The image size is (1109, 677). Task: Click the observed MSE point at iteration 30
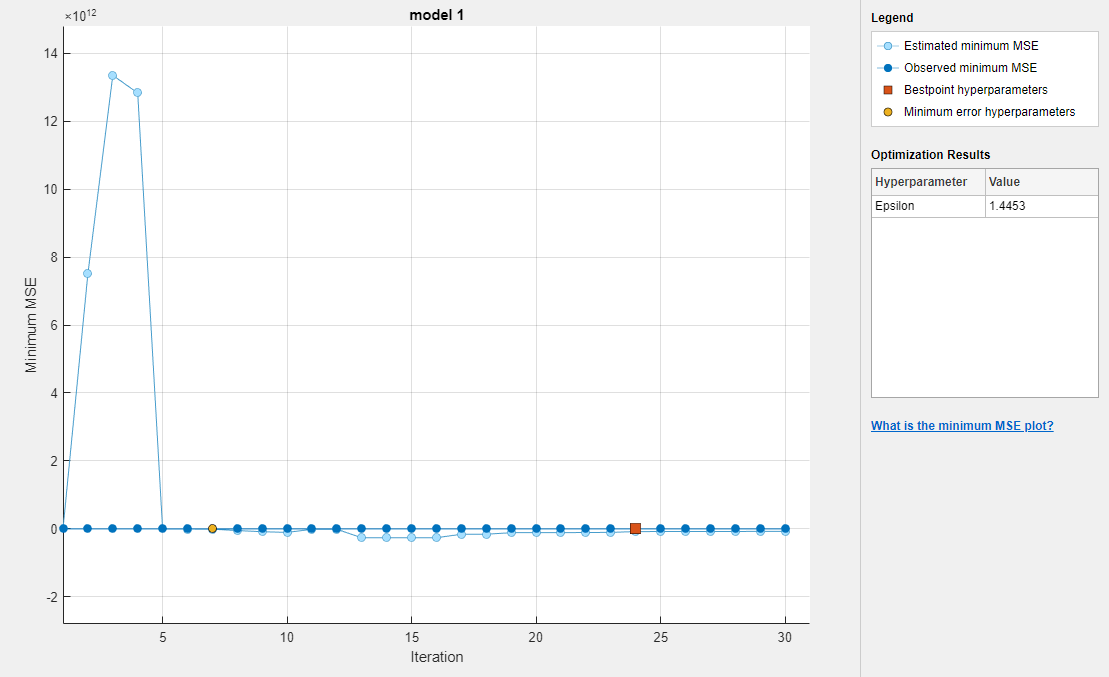pyautogui.click(x=786, y=526)
